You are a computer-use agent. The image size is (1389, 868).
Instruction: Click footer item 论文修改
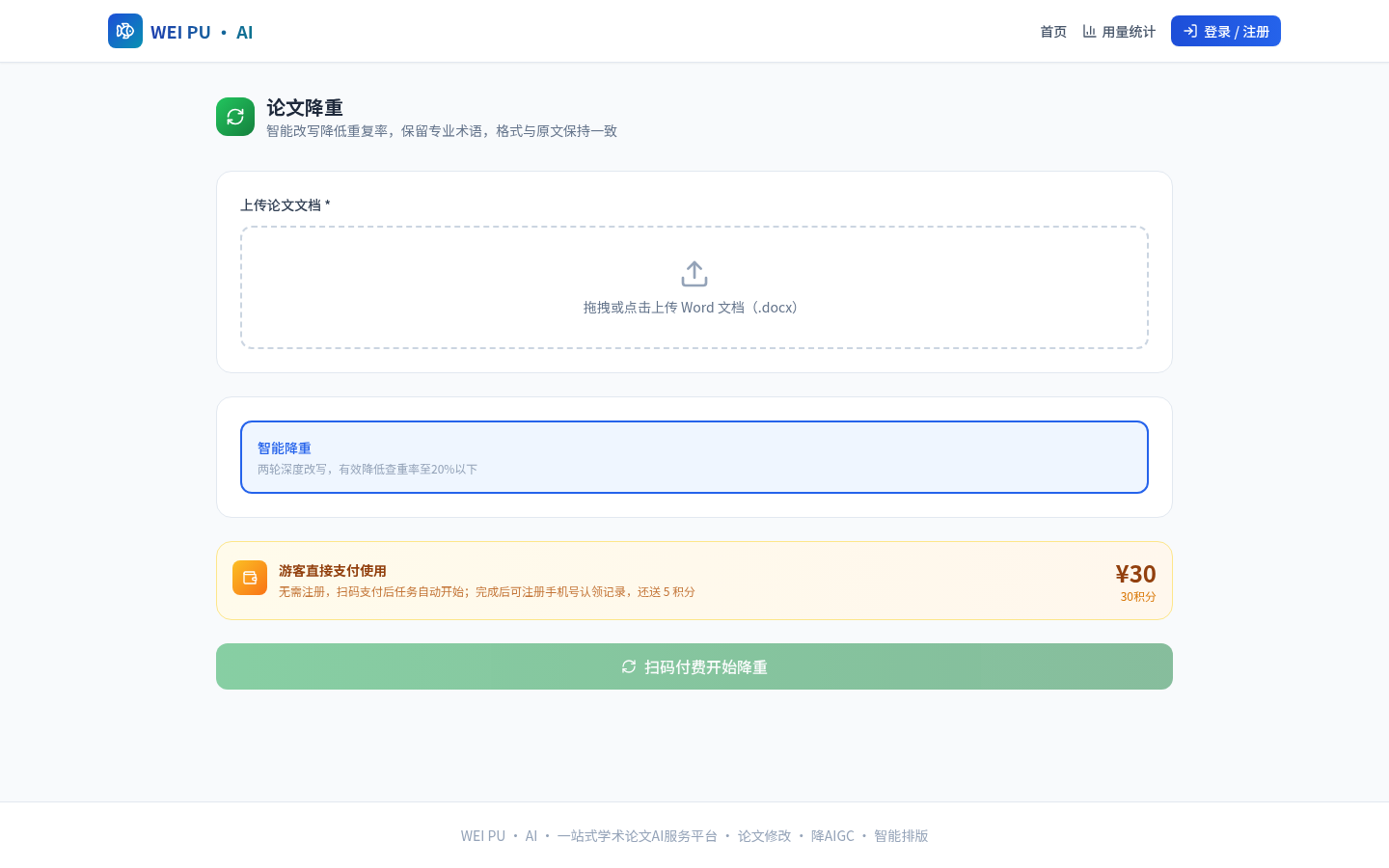764,836
